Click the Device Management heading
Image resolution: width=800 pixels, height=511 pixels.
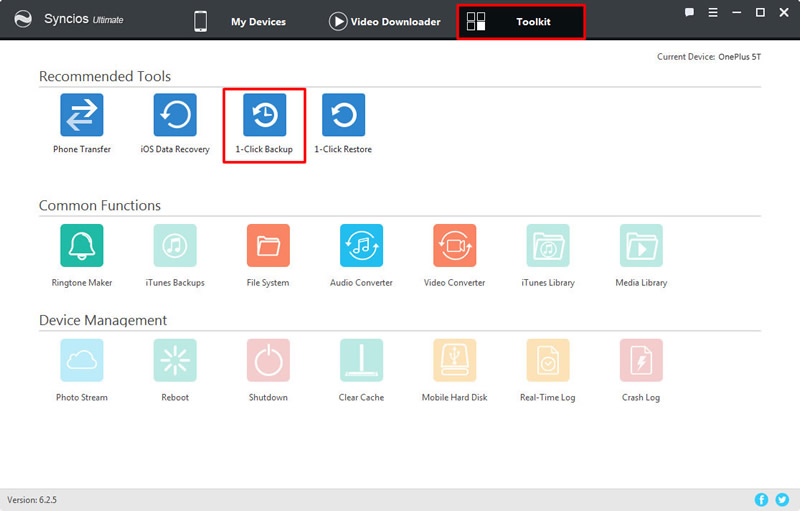coord(103,320)
